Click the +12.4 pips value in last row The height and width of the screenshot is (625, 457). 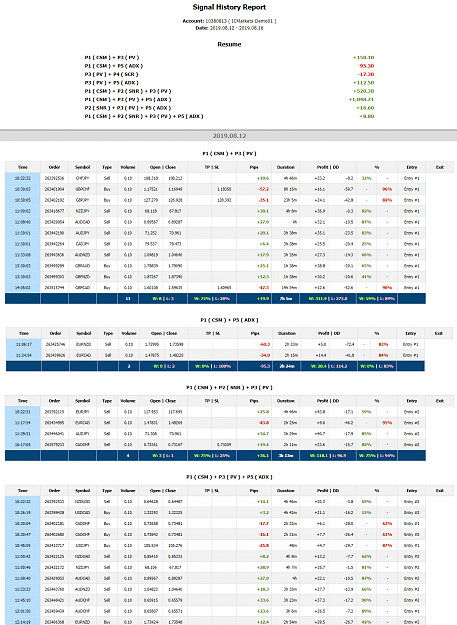[263, 622]
